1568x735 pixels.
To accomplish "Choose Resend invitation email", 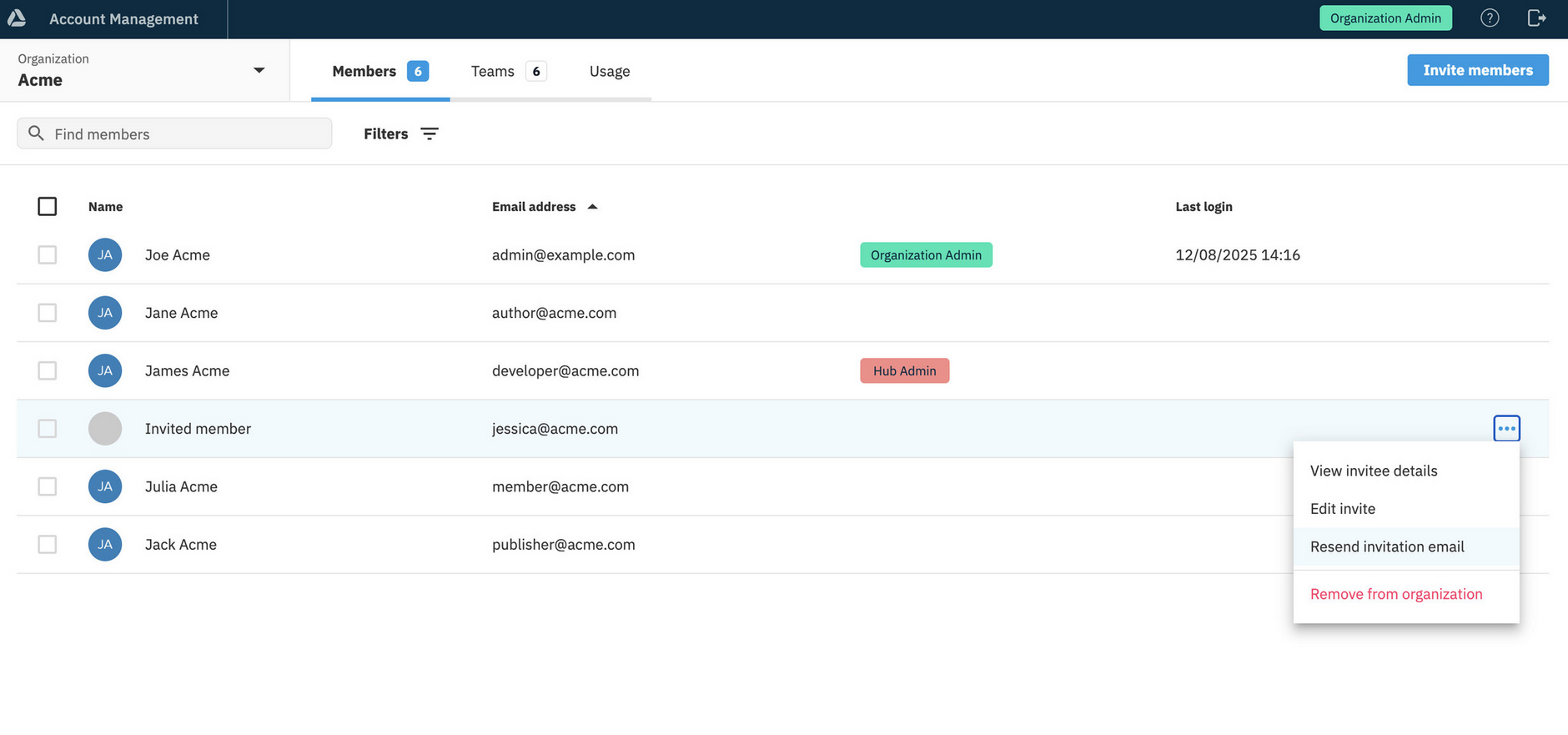I will 1406,546.
